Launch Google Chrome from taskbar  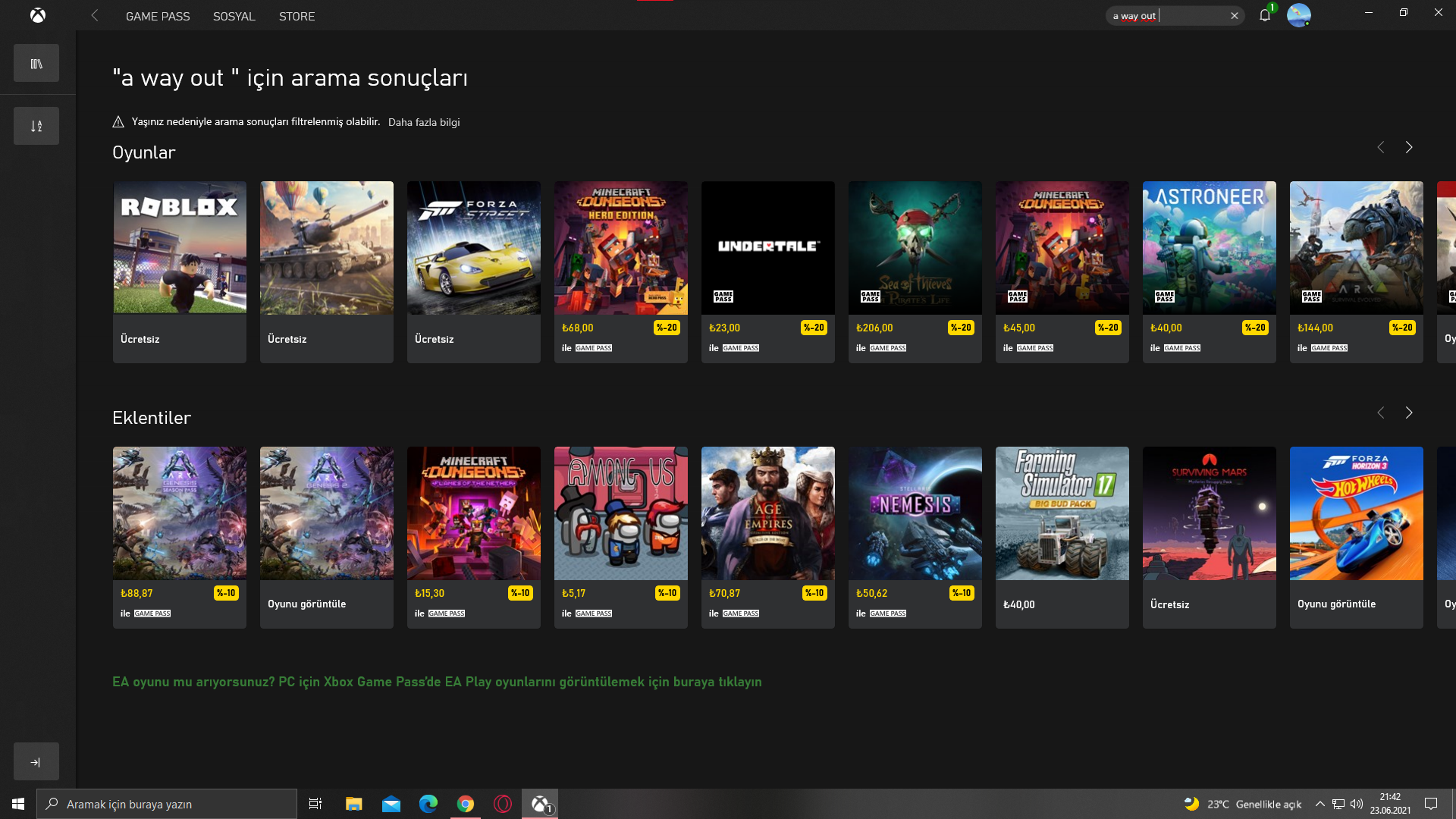click(466, 804)
